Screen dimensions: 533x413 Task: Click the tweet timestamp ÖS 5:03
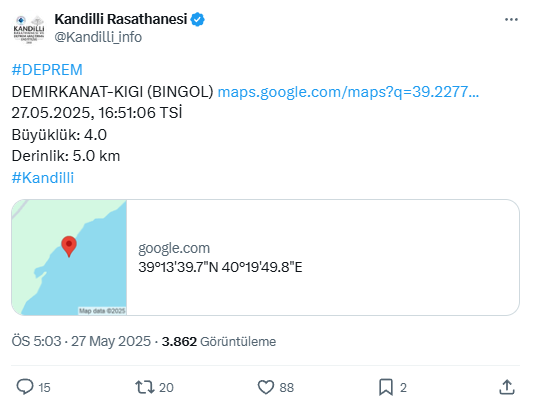point(36,341)
